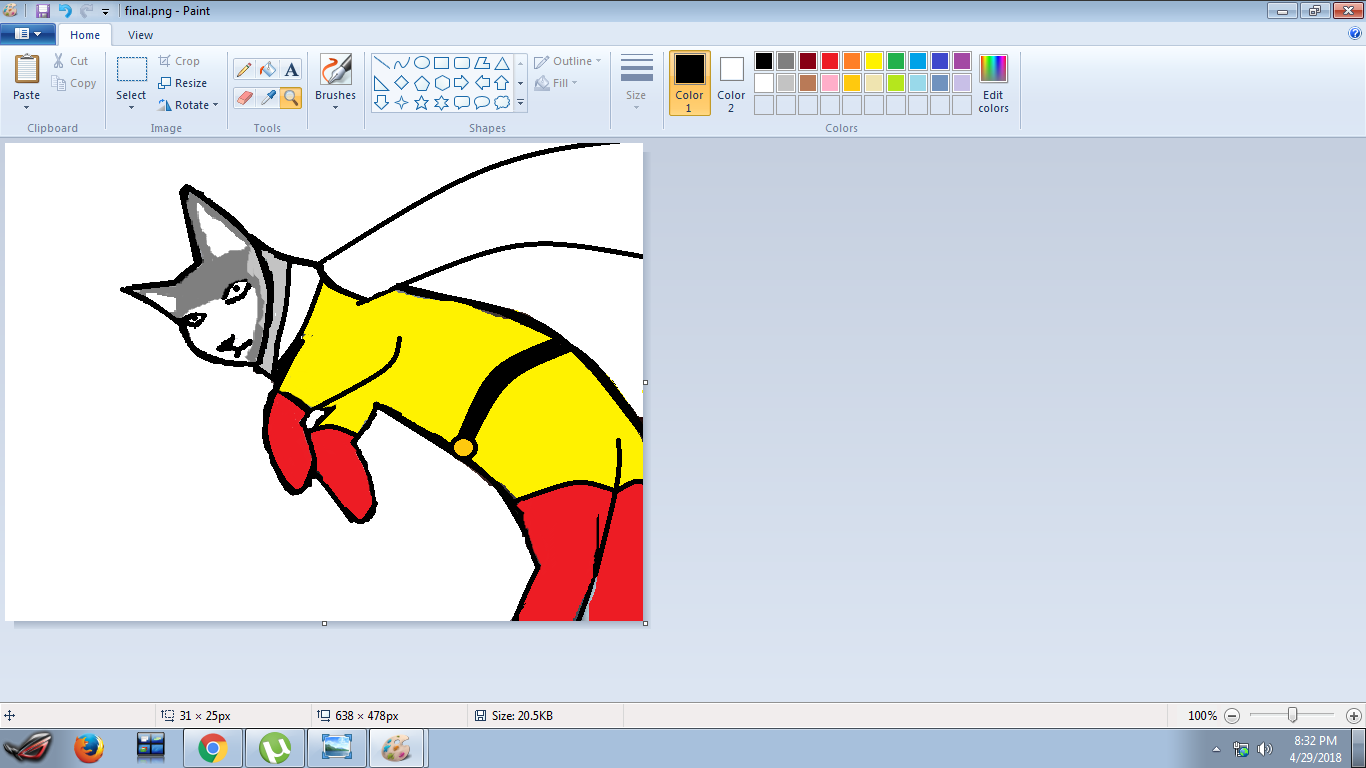Click the Resize button
Image resolution: width=1366 pixels, height=768 pixels.
(x=182, y=83)
